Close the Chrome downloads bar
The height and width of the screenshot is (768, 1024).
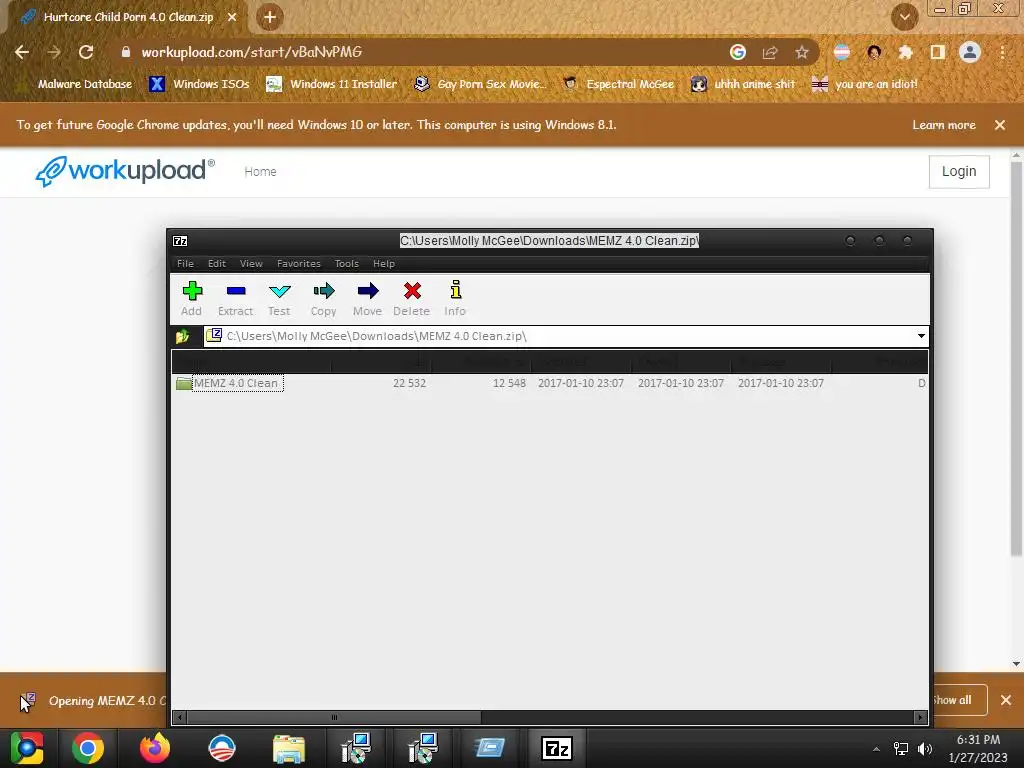(x=1006, y=700)
